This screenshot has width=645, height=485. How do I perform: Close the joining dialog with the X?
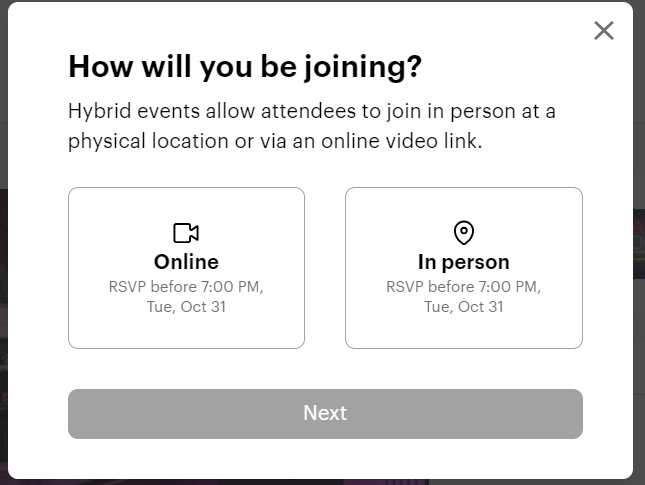click(603, 30)
